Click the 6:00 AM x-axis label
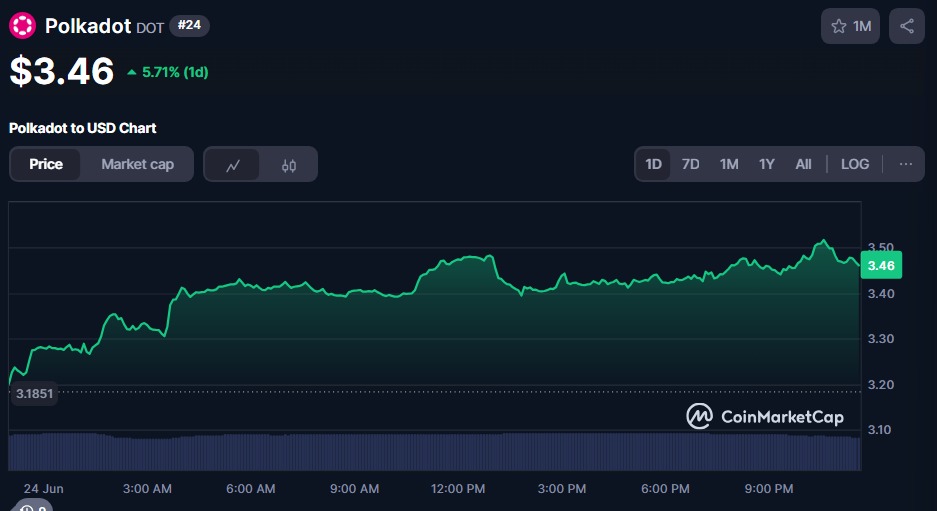This screenshot has height=511, width=937. pos(250,489)
